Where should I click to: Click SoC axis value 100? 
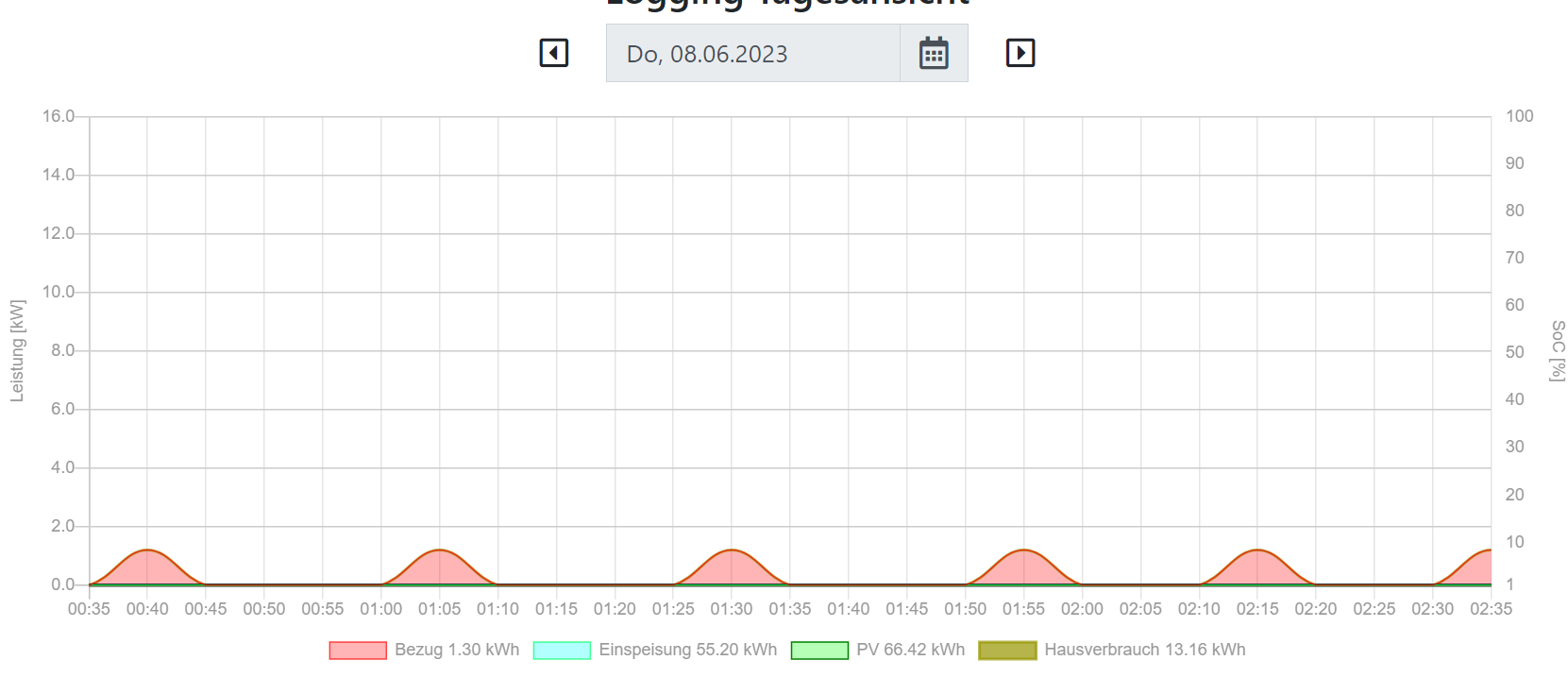(1520, 116)
